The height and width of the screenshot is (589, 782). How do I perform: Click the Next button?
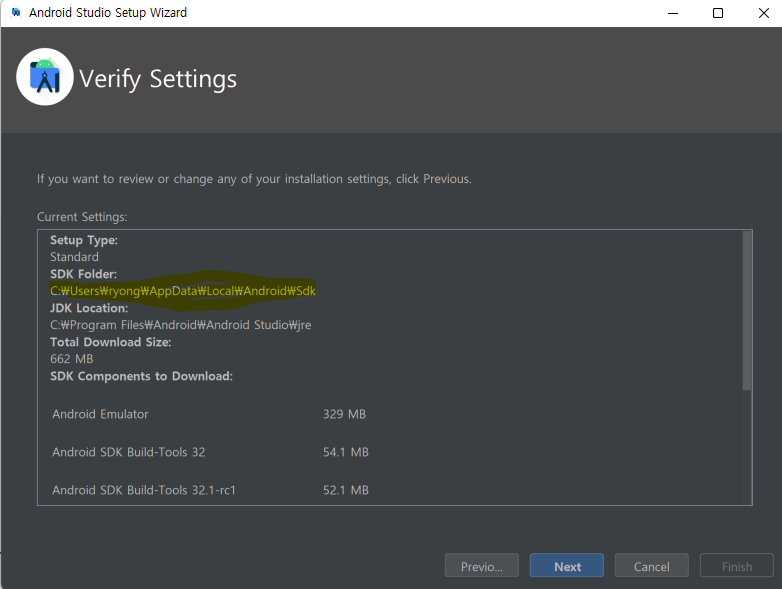[x=567, y=566]
